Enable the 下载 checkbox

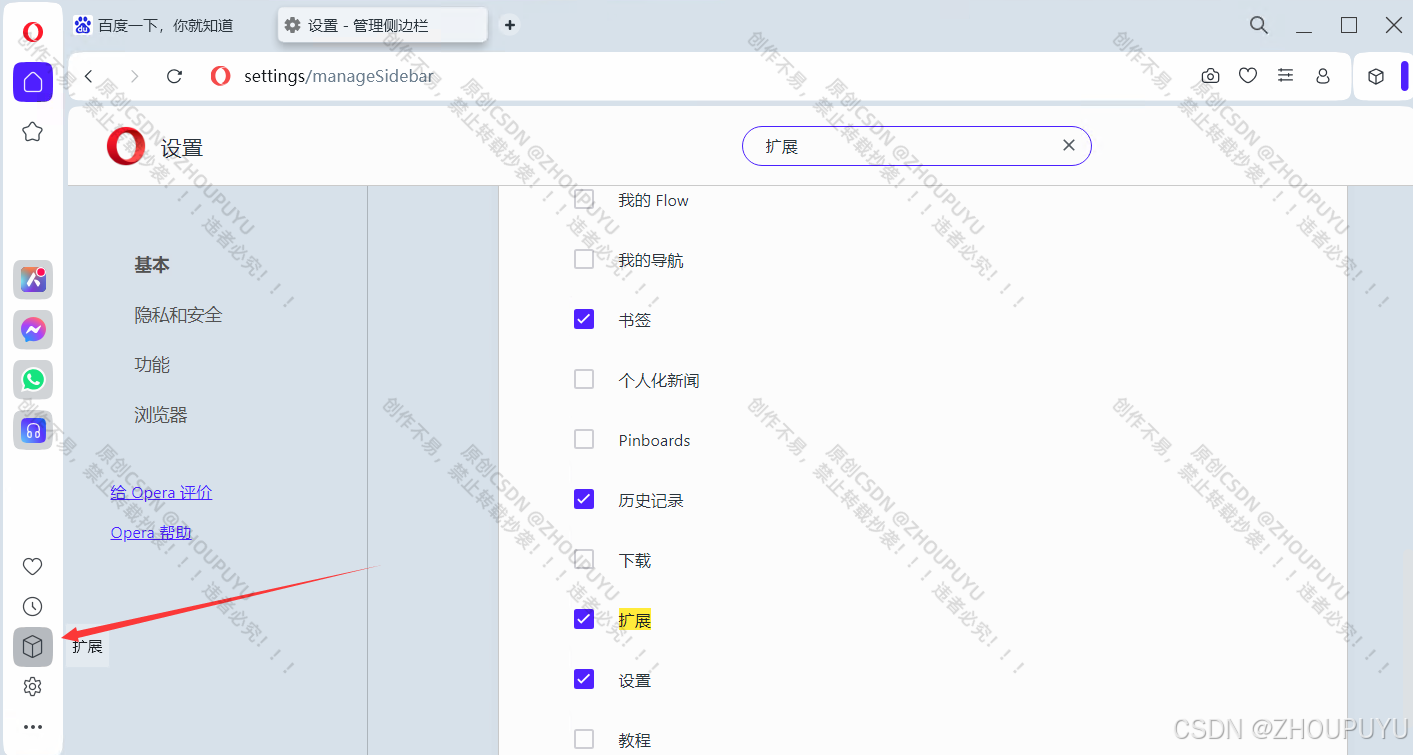pos(584,559)
